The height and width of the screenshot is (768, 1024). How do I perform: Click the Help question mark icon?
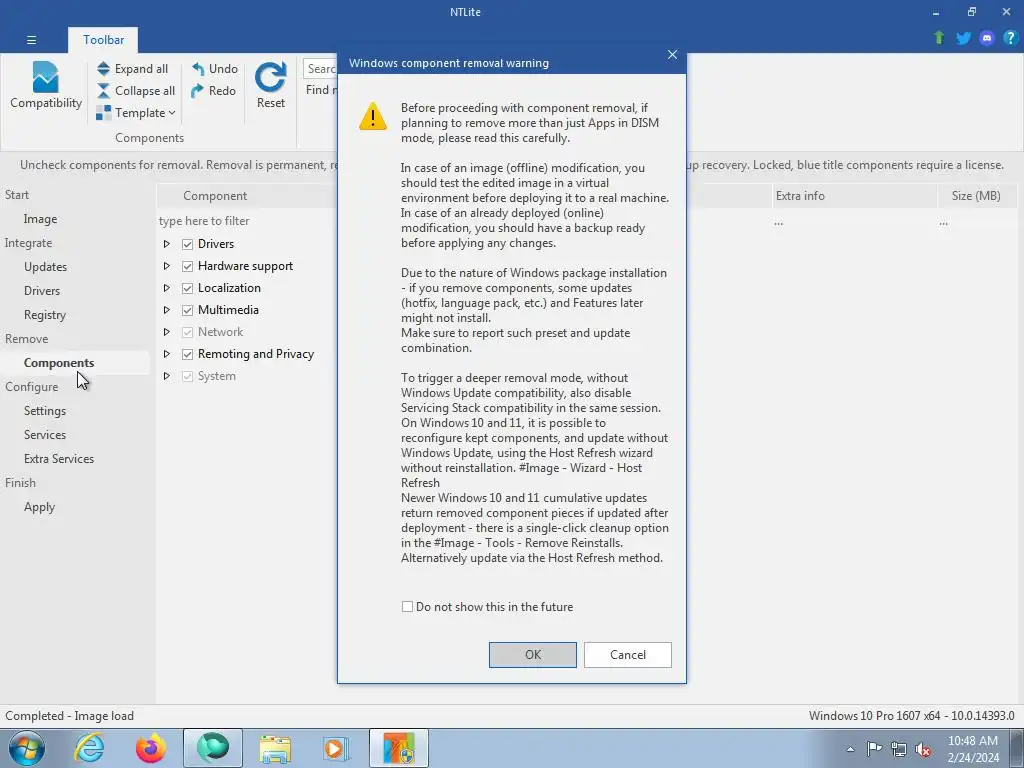(1010, 38)
